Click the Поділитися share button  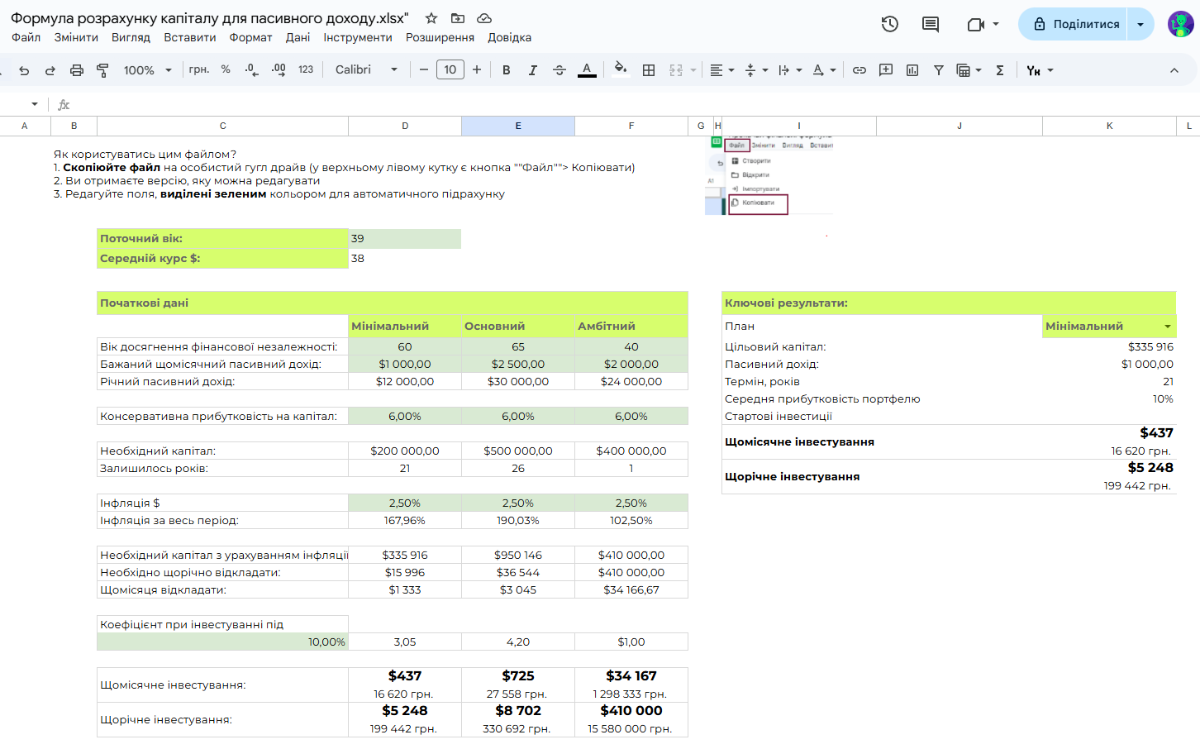click(x=1076, y=24)
